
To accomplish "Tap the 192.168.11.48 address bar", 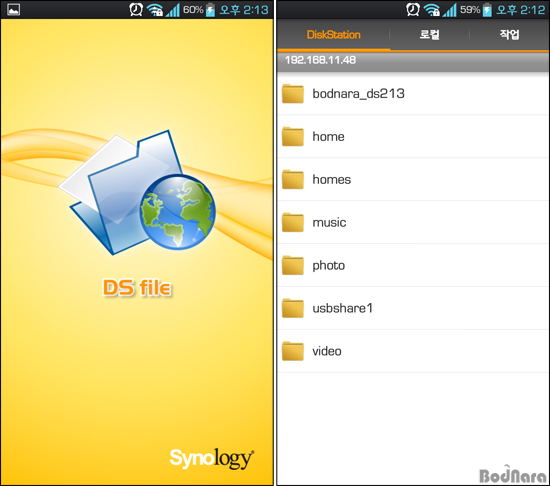I will [413, 60].
